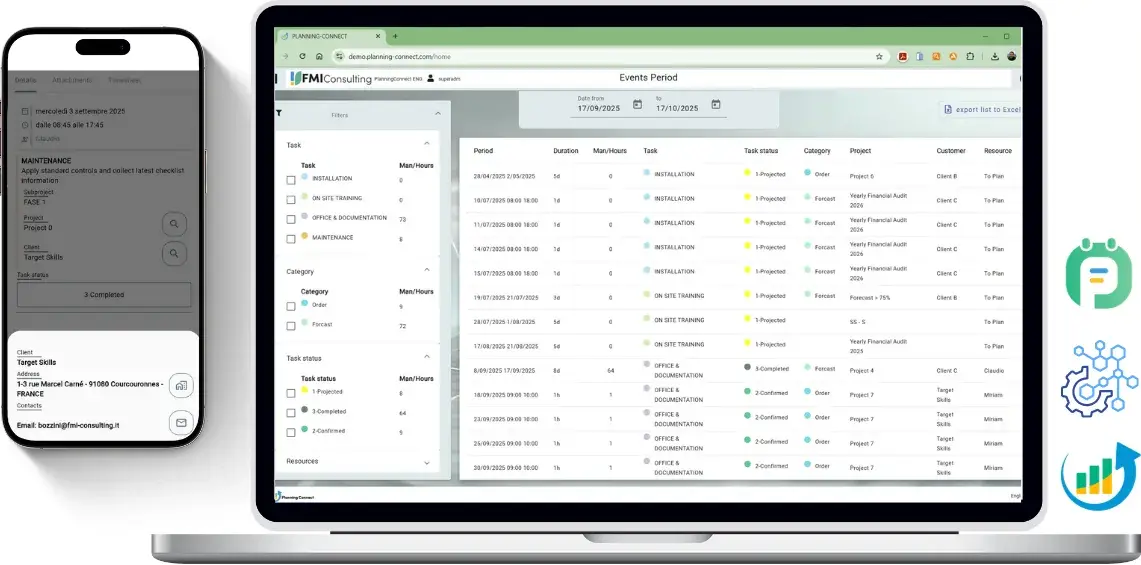Check the ON SITE TRAINING filter

tap(291, 199)
